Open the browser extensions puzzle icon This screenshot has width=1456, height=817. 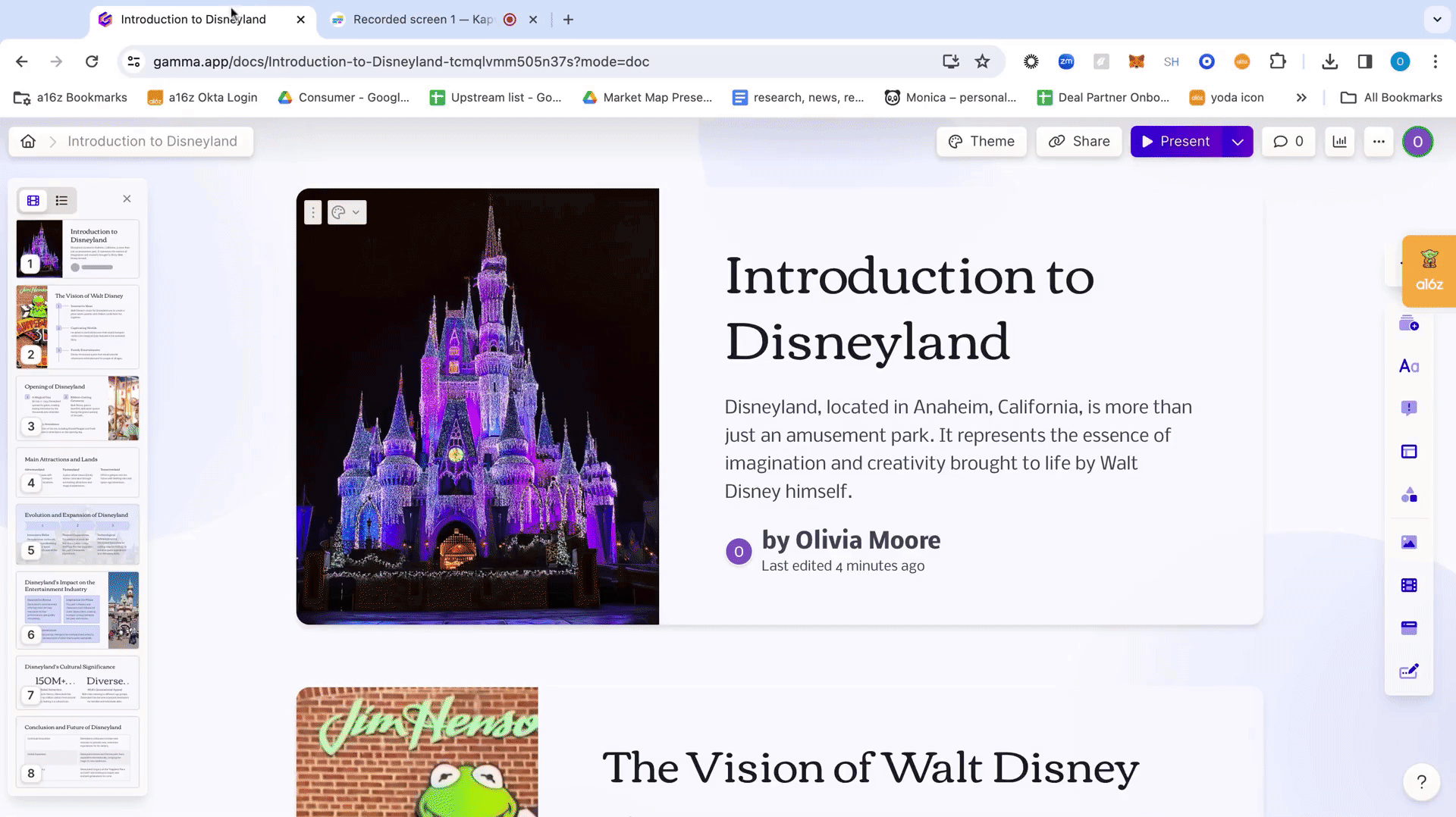pos(1278,61)
